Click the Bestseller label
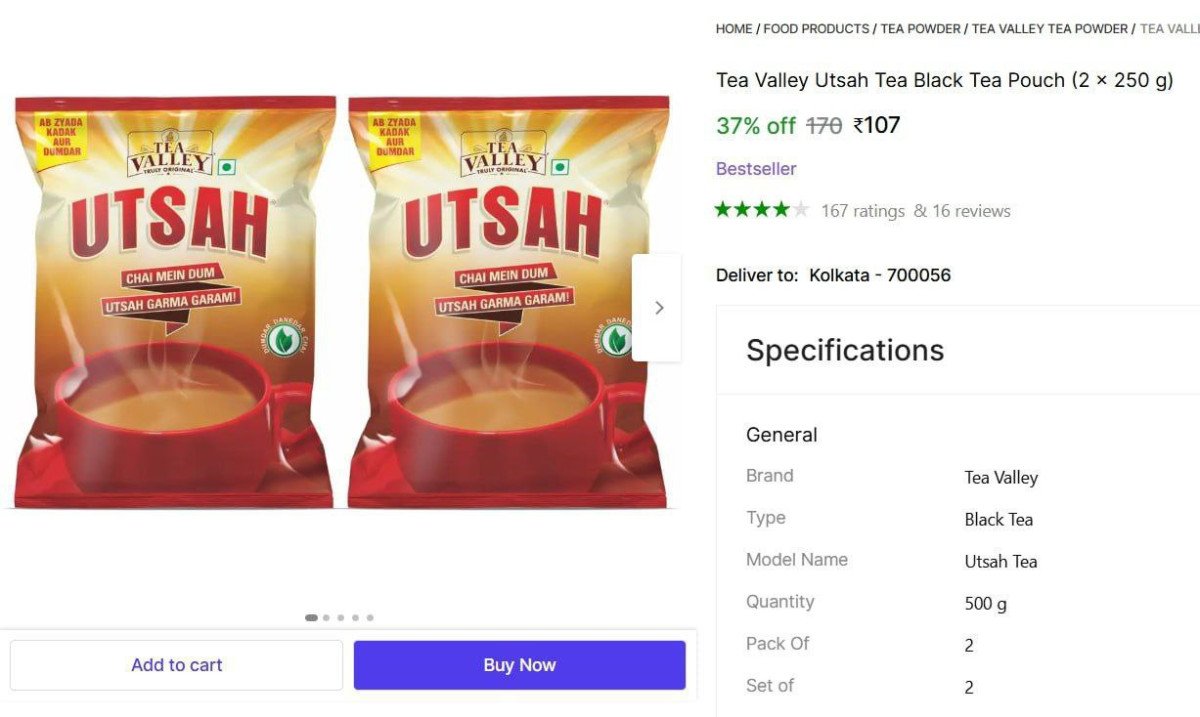This screenshot has height=717, width=1200. click(755, 168)
